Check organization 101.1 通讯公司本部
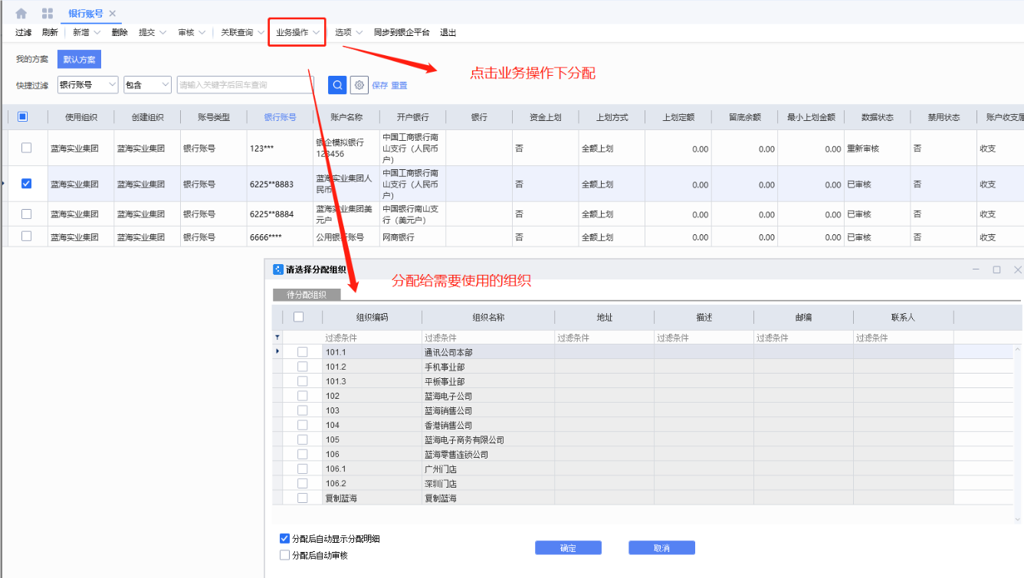 302,352
